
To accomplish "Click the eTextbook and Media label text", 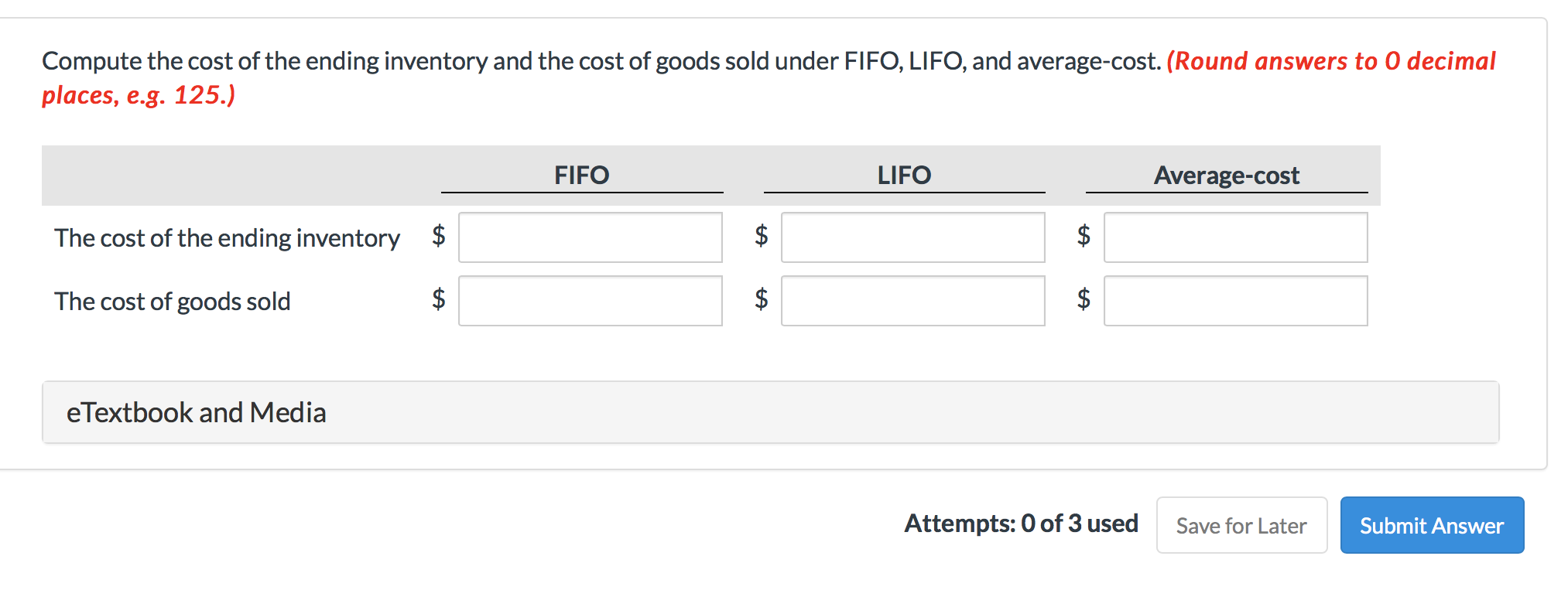I will (x=196, y=412).
